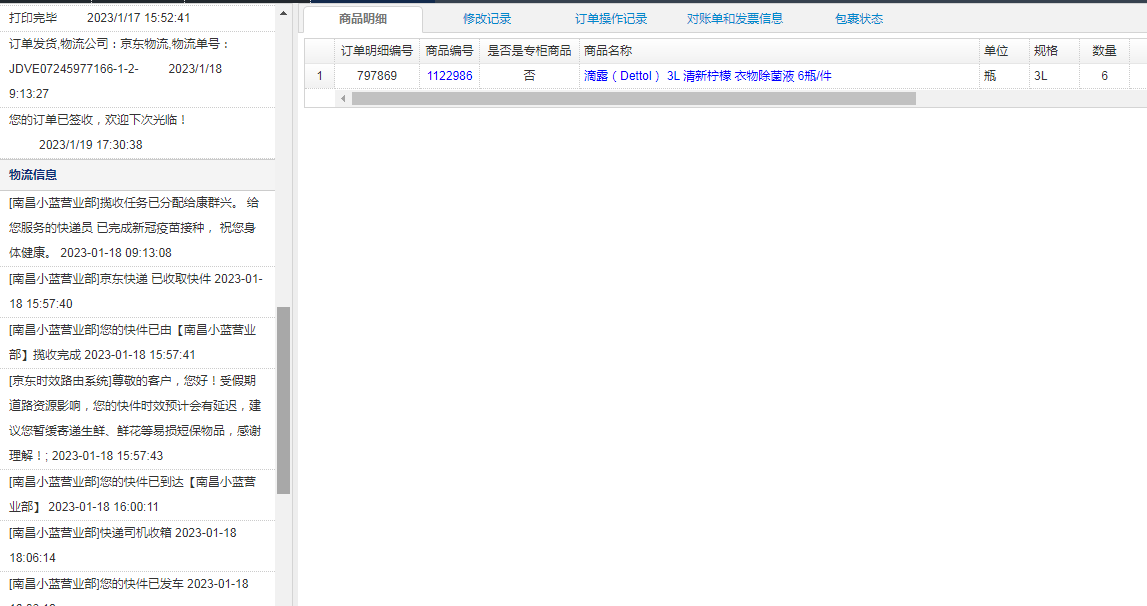Click order detail number 797869 cell
Screen dimensions: 1147x606
point(377,76)
